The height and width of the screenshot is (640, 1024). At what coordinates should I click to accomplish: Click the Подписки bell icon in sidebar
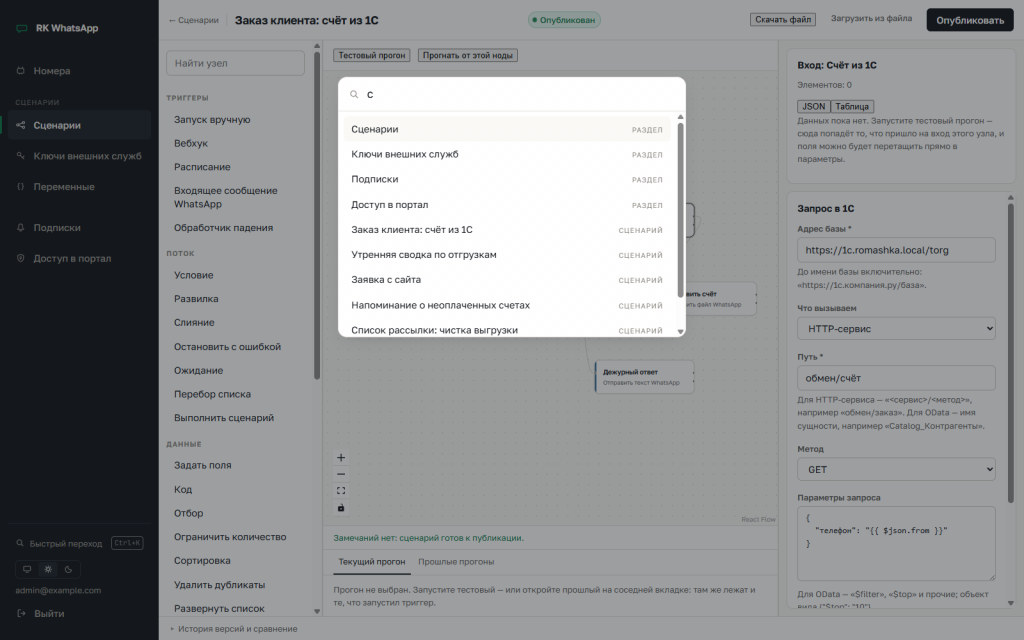21,227
